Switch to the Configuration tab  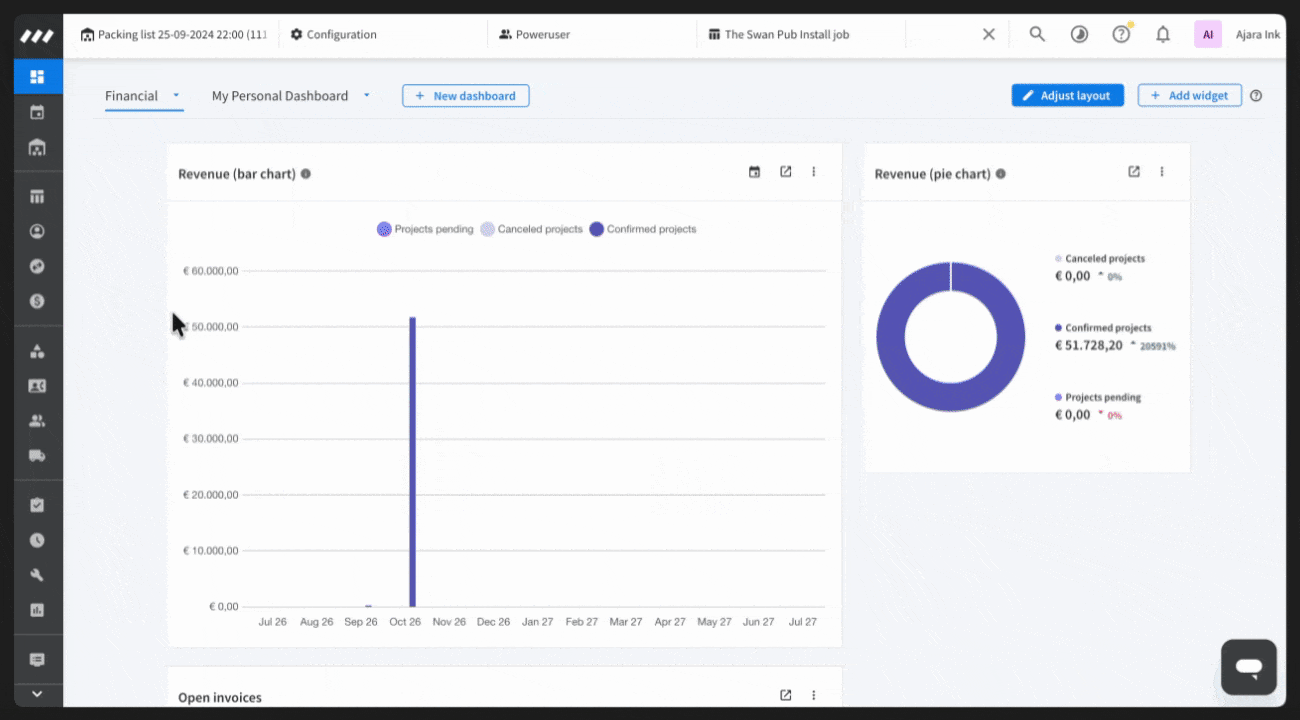pos(334,34)
